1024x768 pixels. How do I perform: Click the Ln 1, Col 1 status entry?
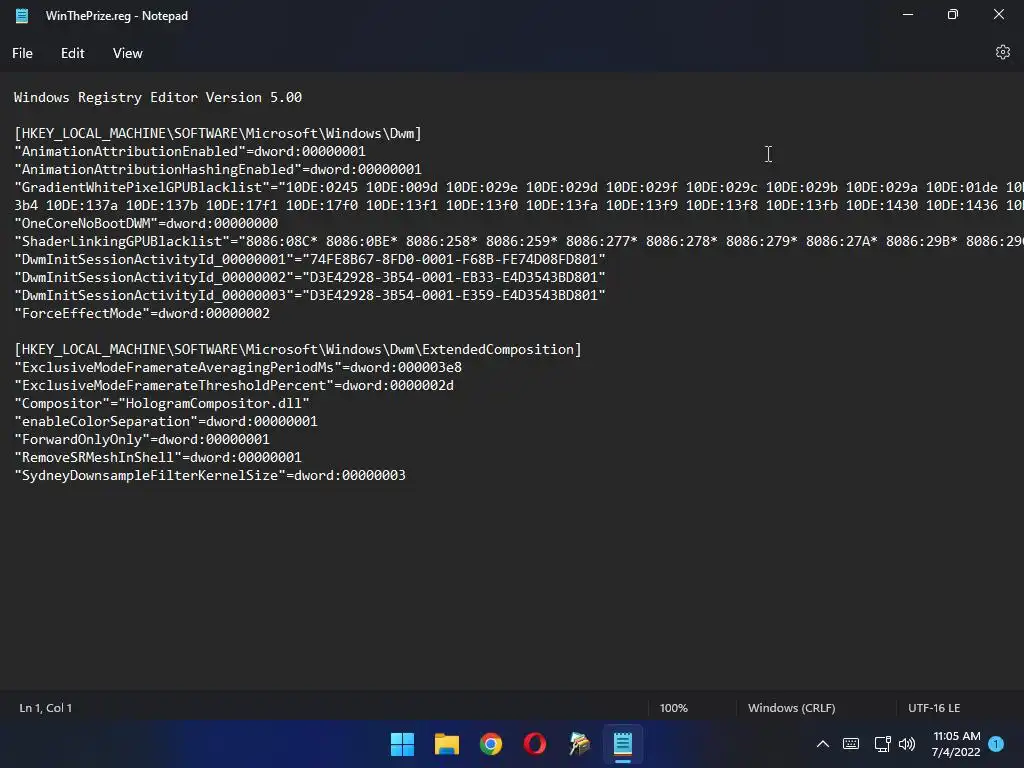[46, 708]
